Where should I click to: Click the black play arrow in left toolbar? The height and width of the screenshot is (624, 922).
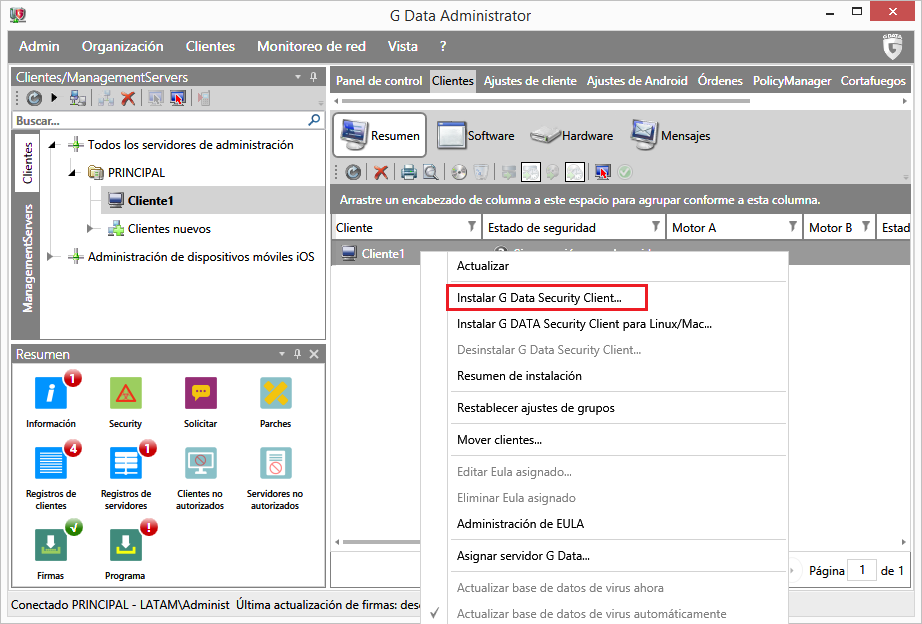point(54,98)
